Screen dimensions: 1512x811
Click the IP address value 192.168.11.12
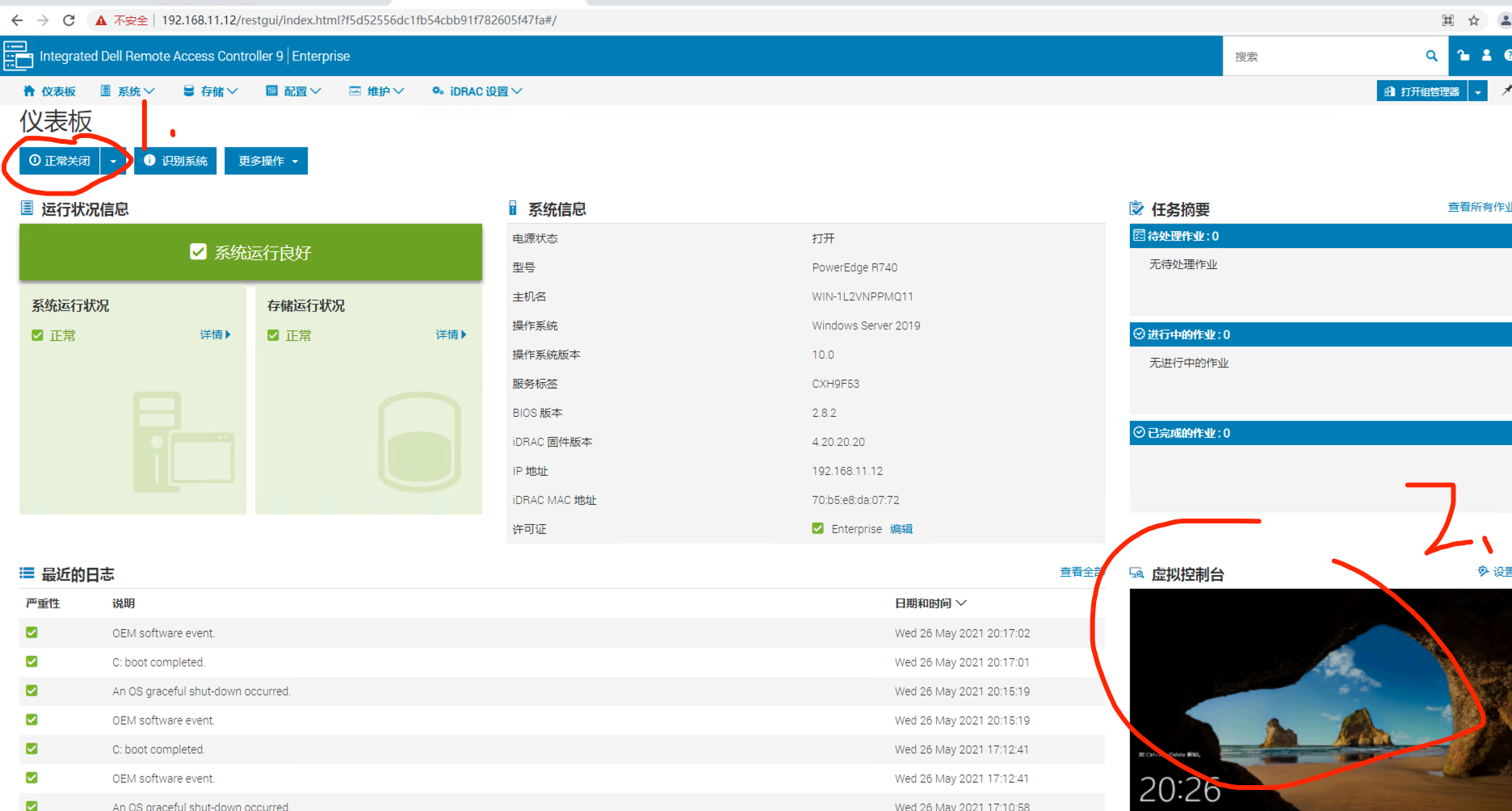(x=847, y=471)
